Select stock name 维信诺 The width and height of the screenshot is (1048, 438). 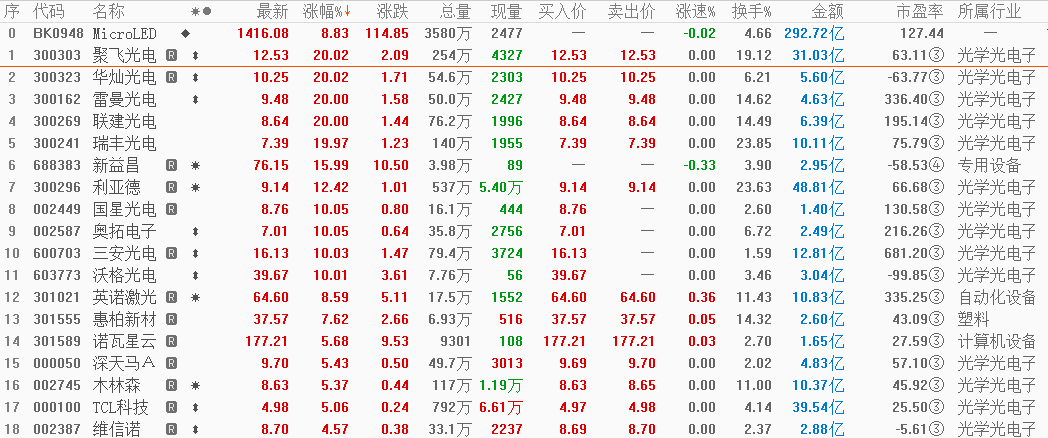(x=117, y=430)
